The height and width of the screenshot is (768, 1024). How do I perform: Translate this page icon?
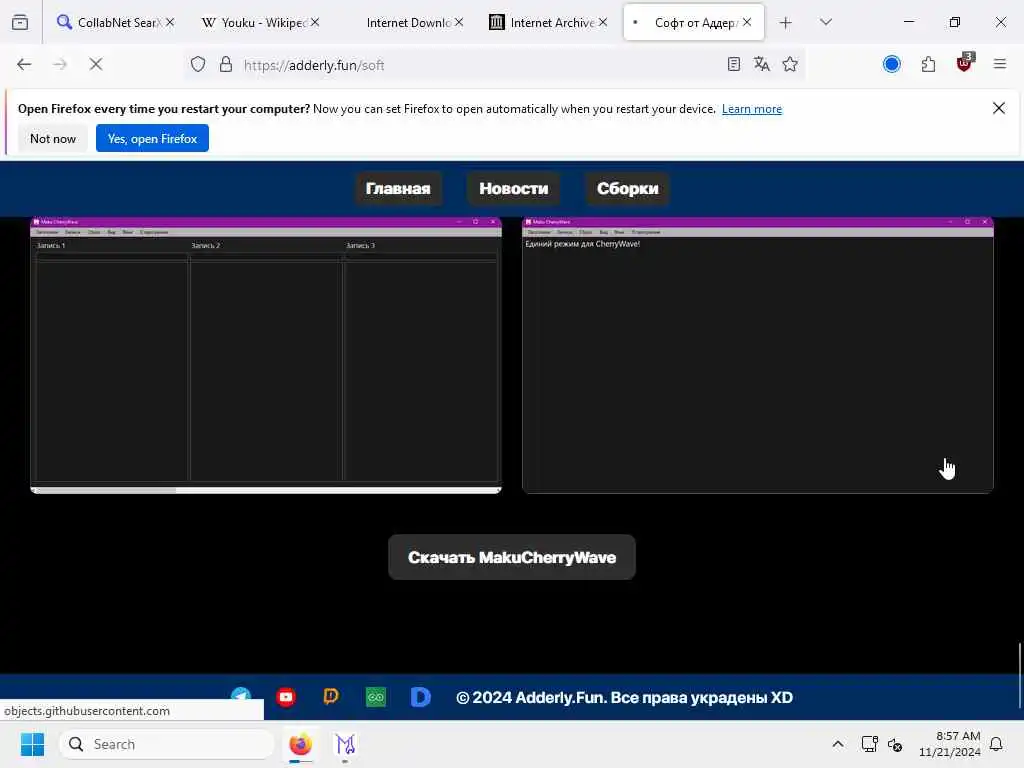click(761, 64)
